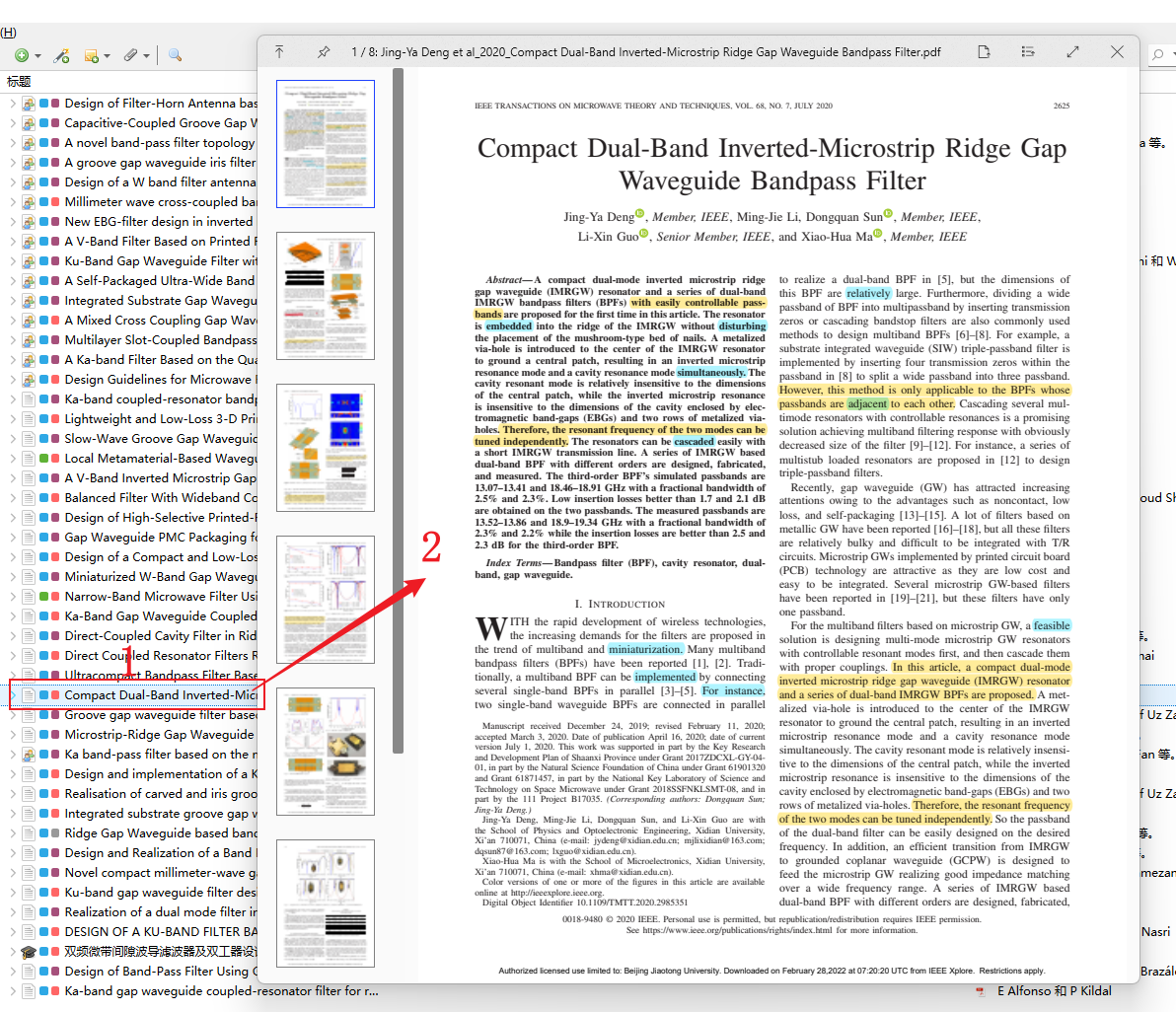The image size is (1176, 1012).
Task: Click the paper title 'Compact Dual-Band Inverted-Microstrip'
Action: pyautogui.click(x=772, y=164)
